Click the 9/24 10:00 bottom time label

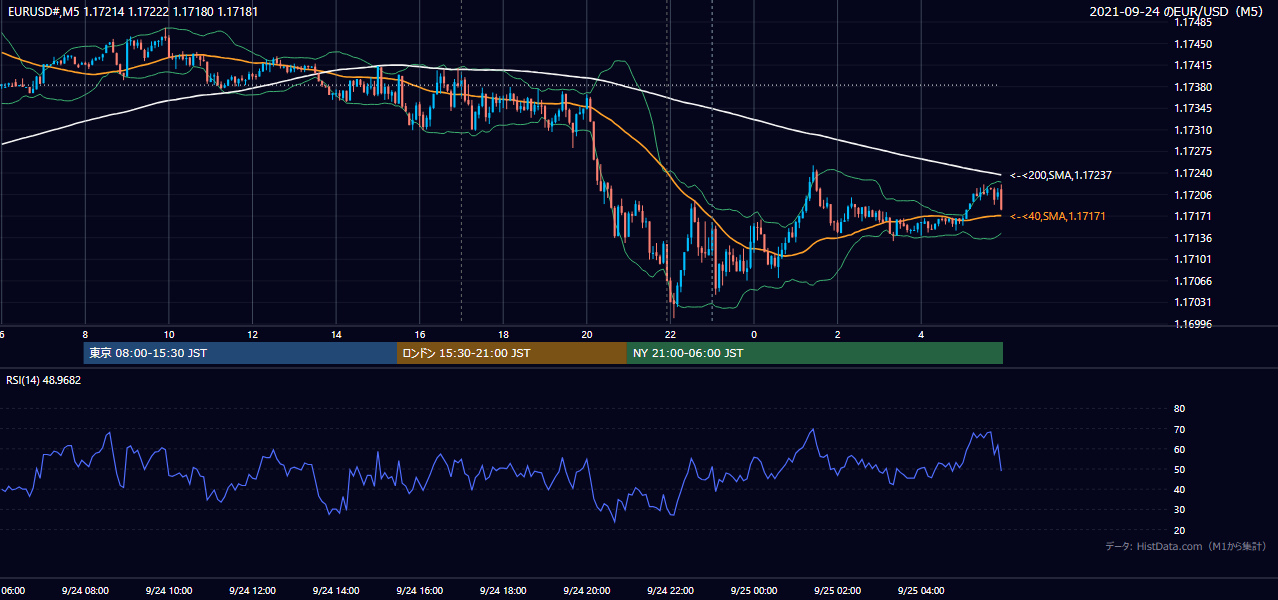coord(168,591)
